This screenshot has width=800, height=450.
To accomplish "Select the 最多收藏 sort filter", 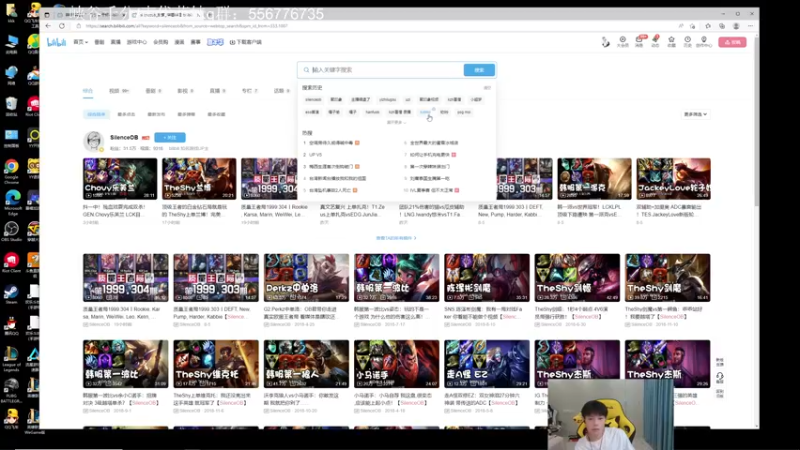I will pyautogui.click(x=216, y=114).
